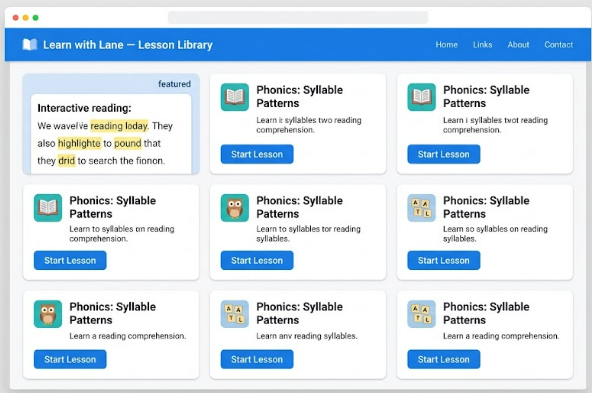Select the letter tiles icon on the 'Learn so syllables' card

point(421,208)
